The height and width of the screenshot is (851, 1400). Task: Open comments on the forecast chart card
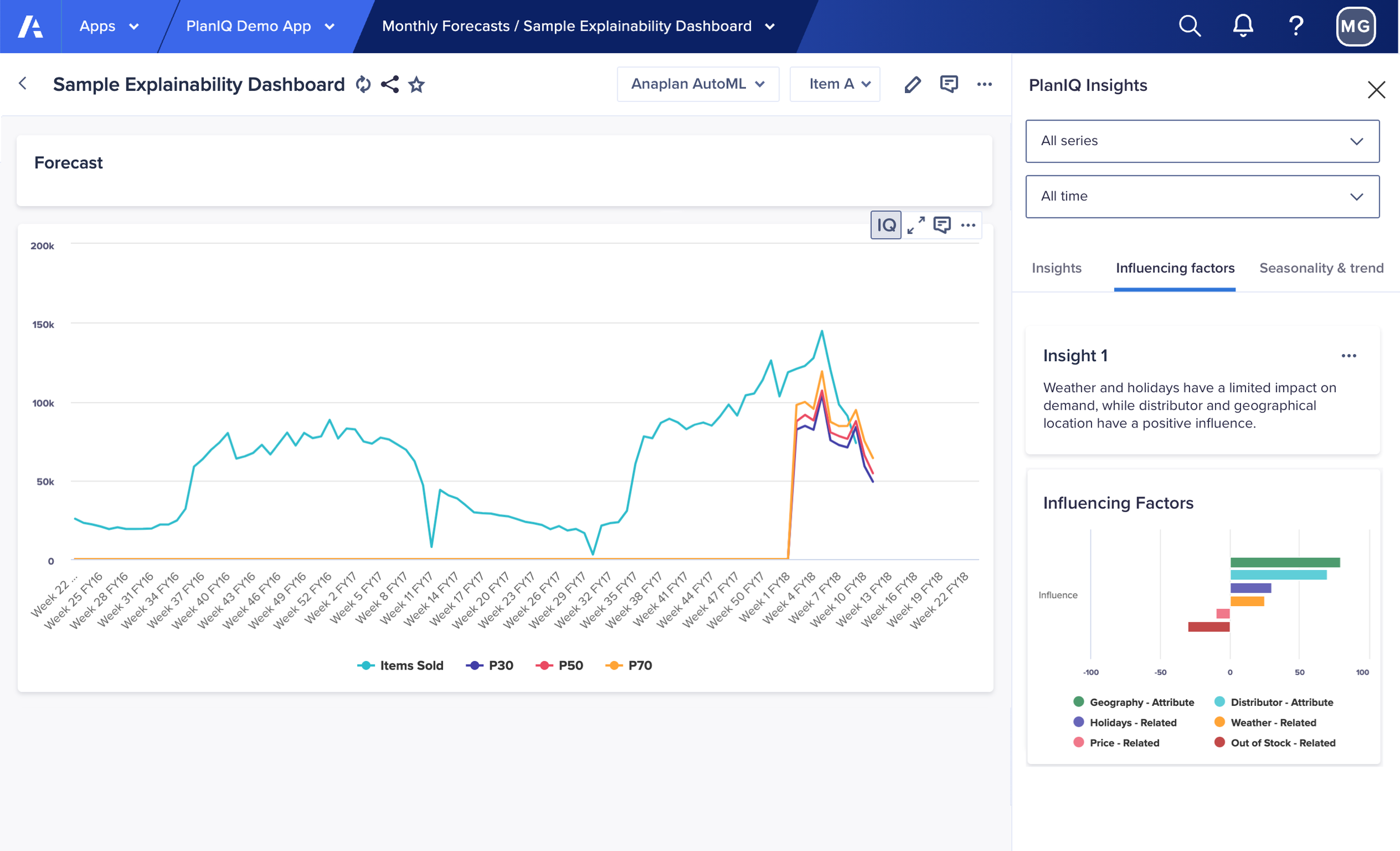[x=941, y=225]
